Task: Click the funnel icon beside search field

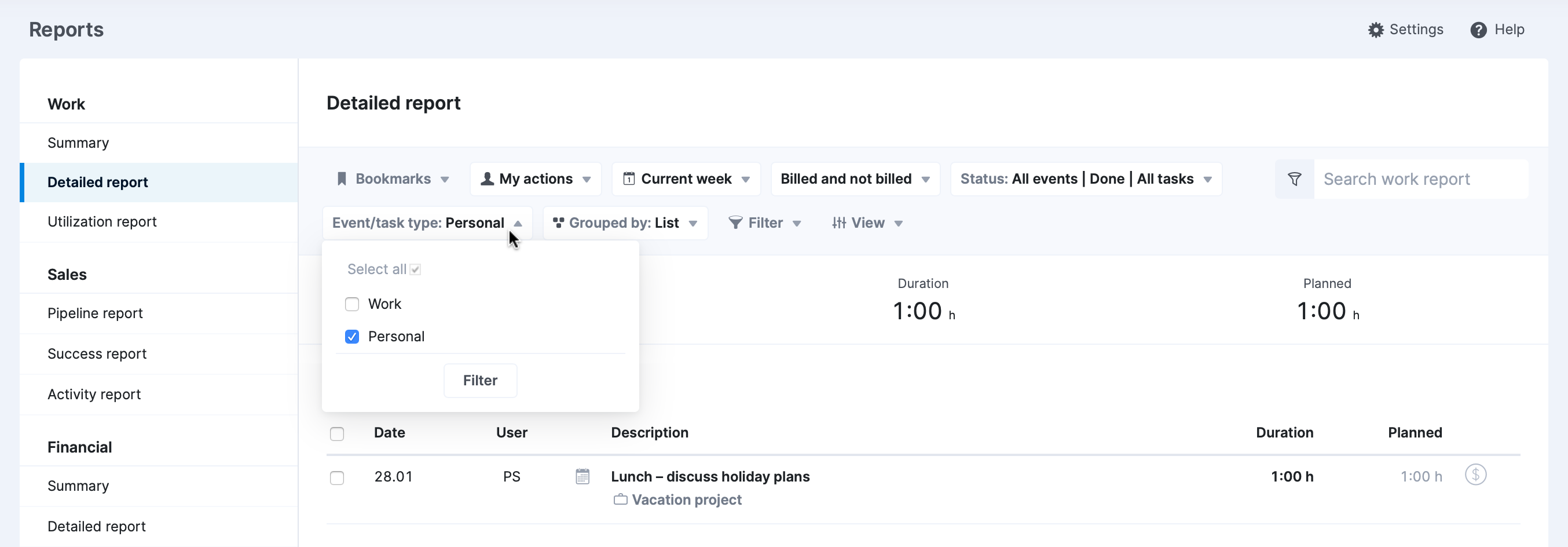Action: [1294, 179]
